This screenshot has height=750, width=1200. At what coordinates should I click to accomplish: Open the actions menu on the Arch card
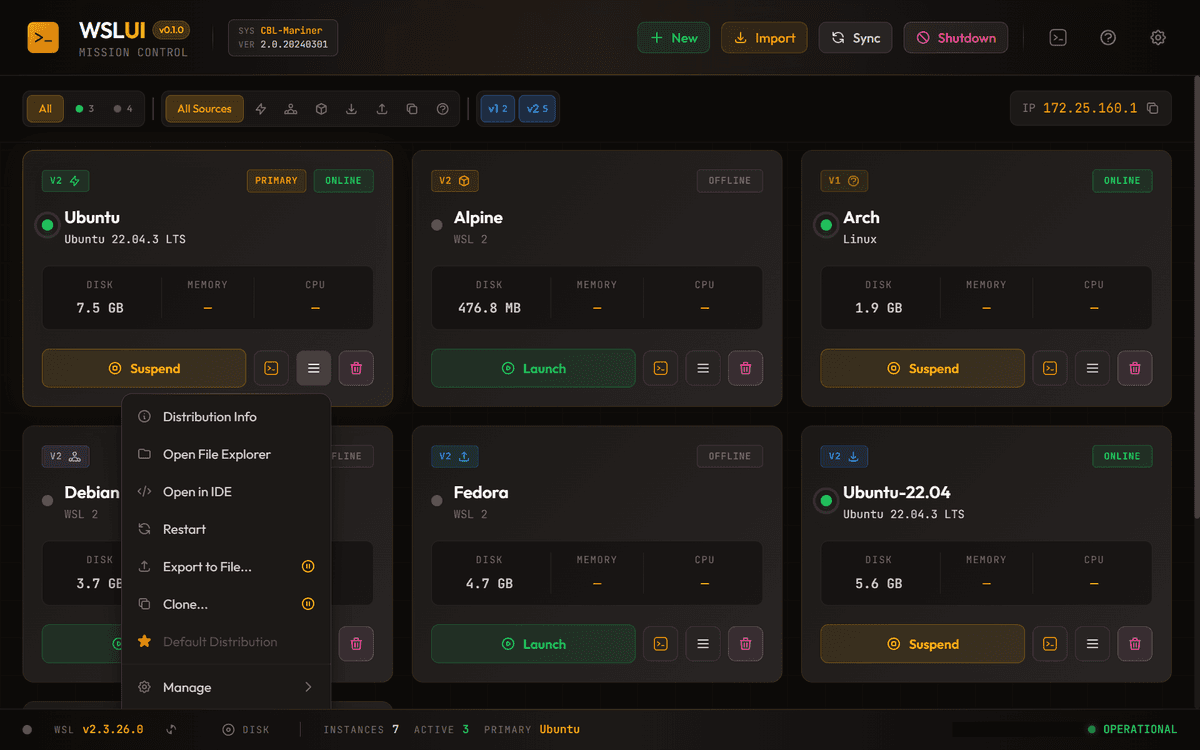pyautogui.click(x=1092, y=368)
